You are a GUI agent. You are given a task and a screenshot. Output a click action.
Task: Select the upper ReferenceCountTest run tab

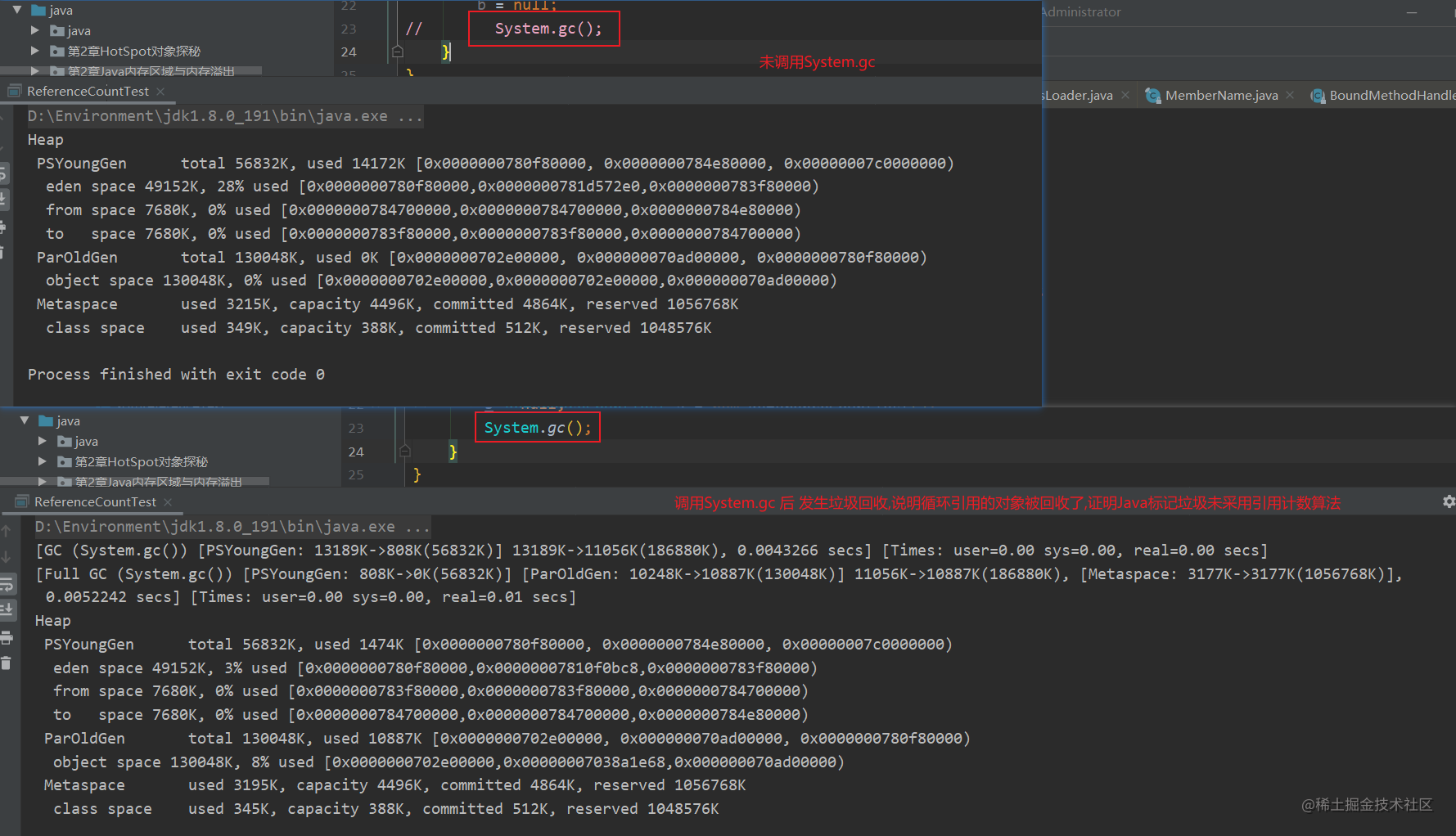[x=88, y=91]
